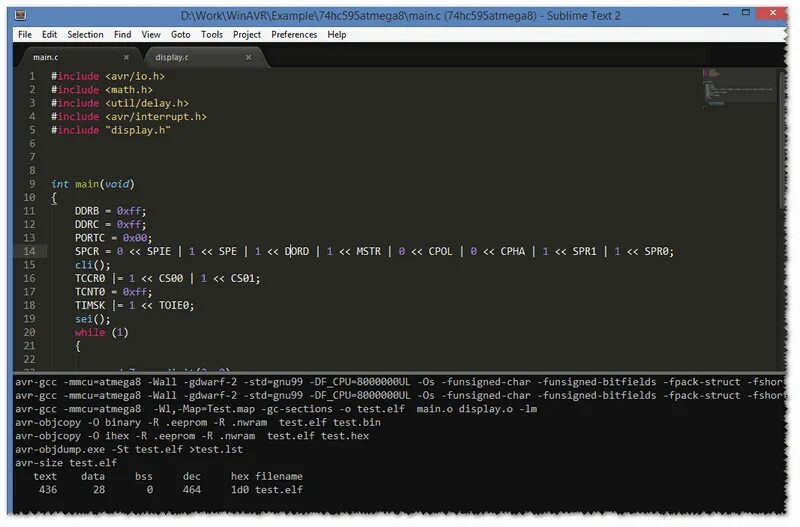Close the display.c tab

pyautogui.click(x=248, y=57)
